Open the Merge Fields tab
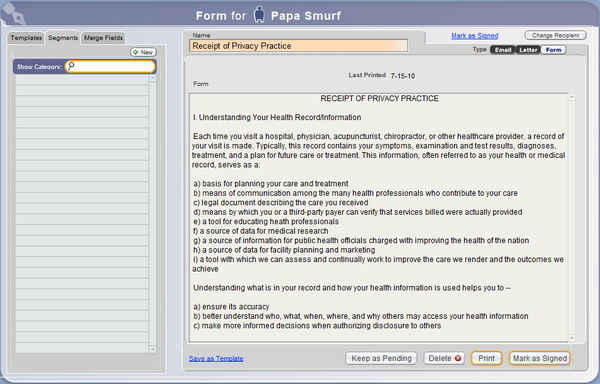The height and width of the screenshot is (384, 600). [x=103, y=38]
